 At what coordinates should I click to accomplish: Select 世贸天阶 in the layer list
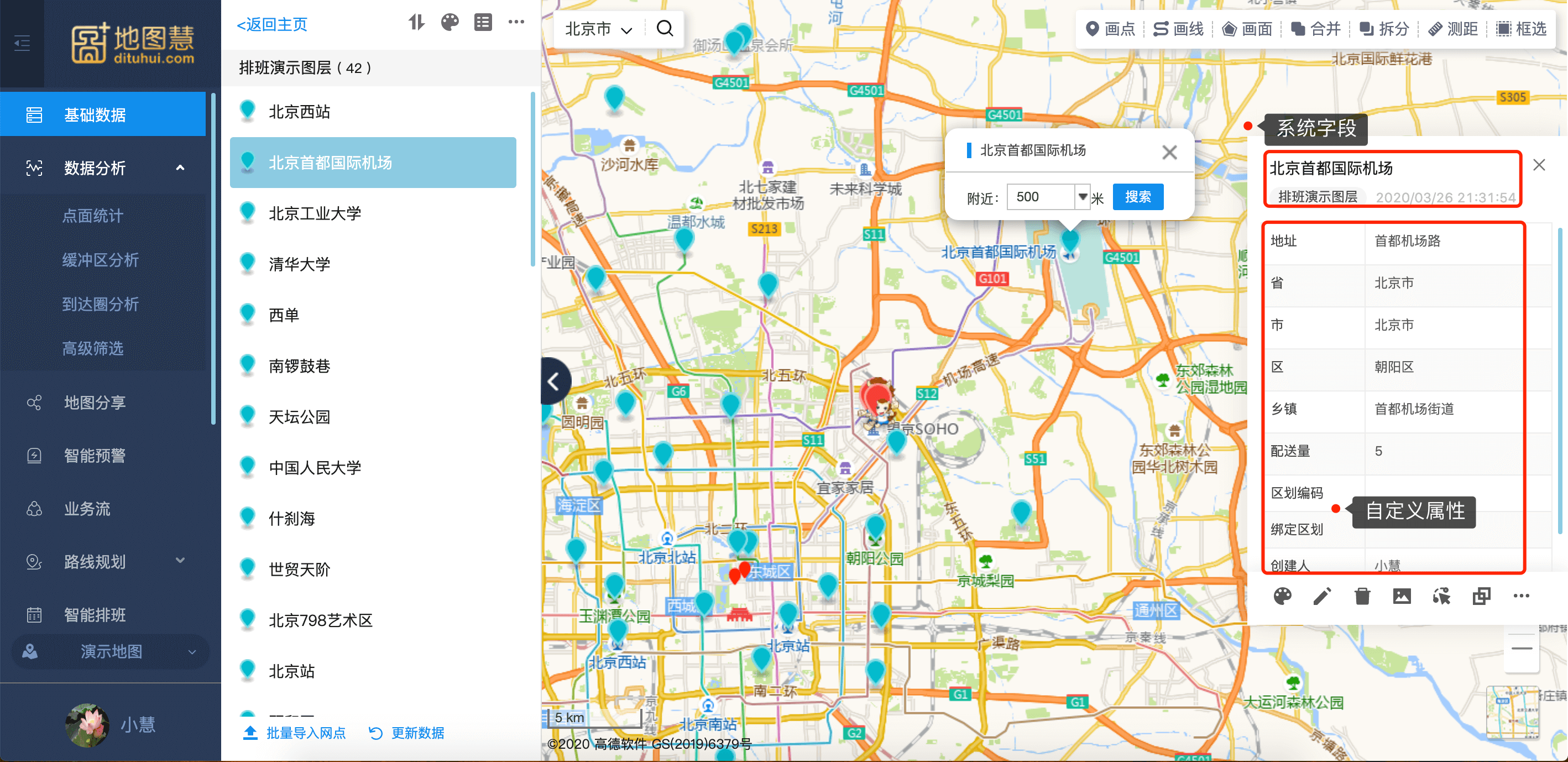tap(373, 569)
